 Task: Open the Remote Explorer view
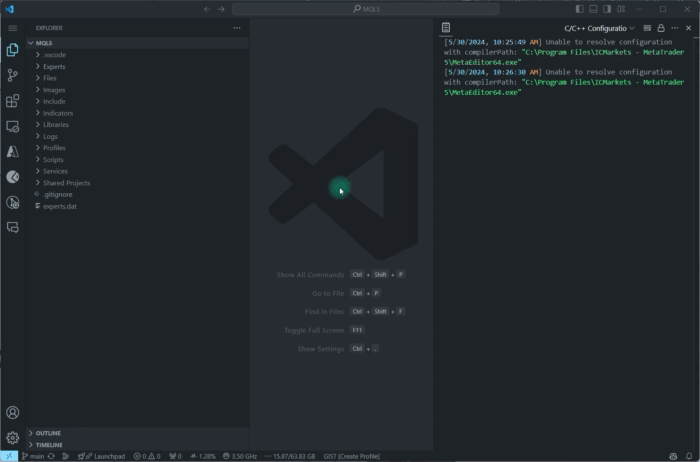[12, 126]
